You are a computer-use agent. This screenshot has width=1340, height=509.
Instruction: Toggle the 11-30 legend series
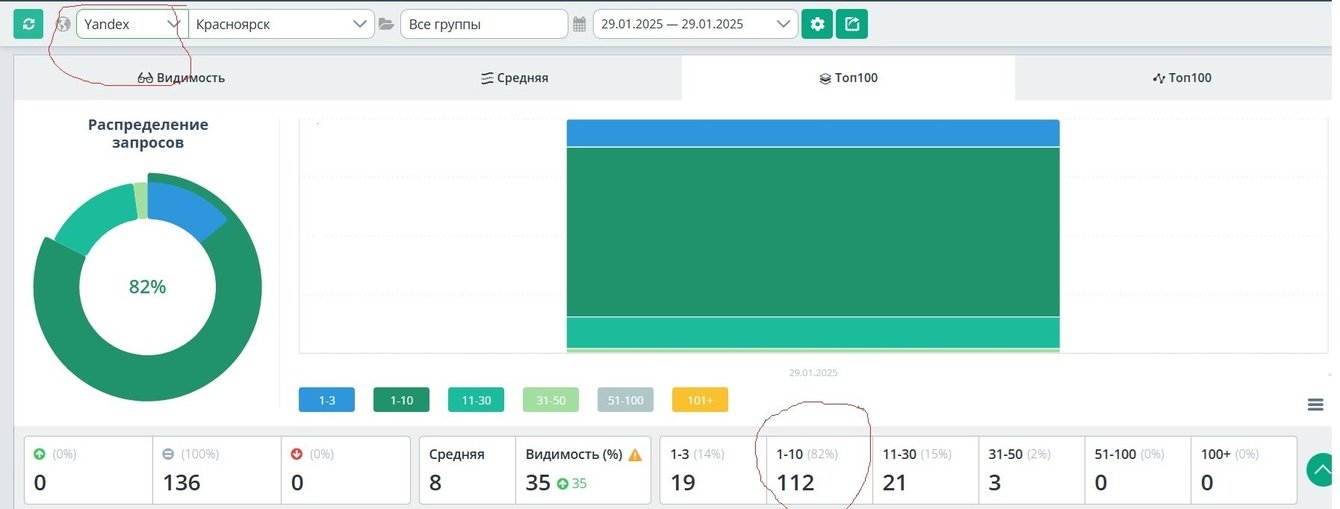tap(476, 400)
